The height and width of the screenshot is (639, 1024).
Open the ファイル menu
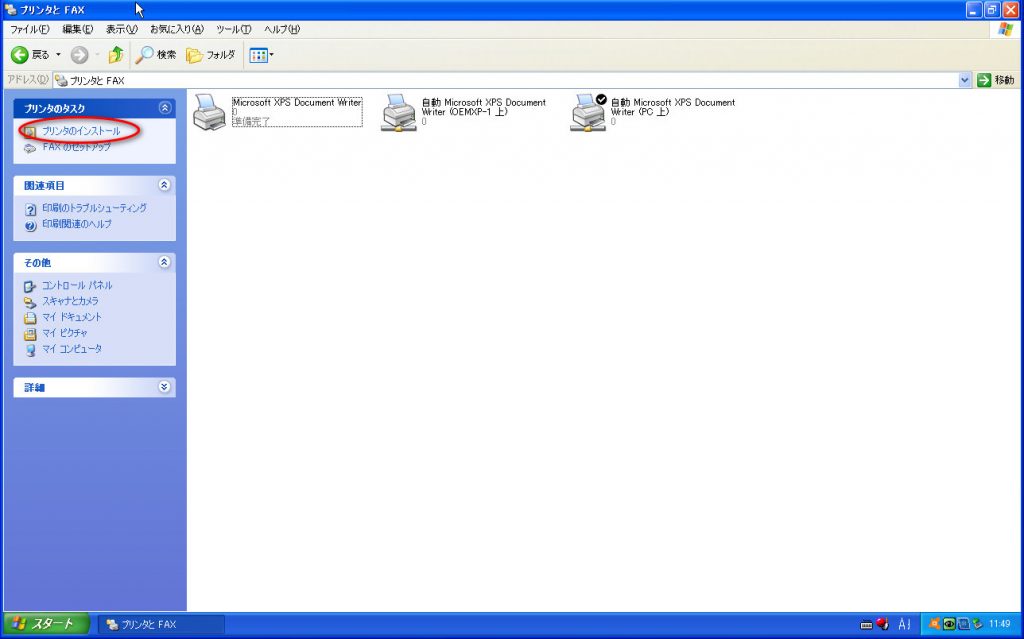pyautogui.click(x=30, y=29)
